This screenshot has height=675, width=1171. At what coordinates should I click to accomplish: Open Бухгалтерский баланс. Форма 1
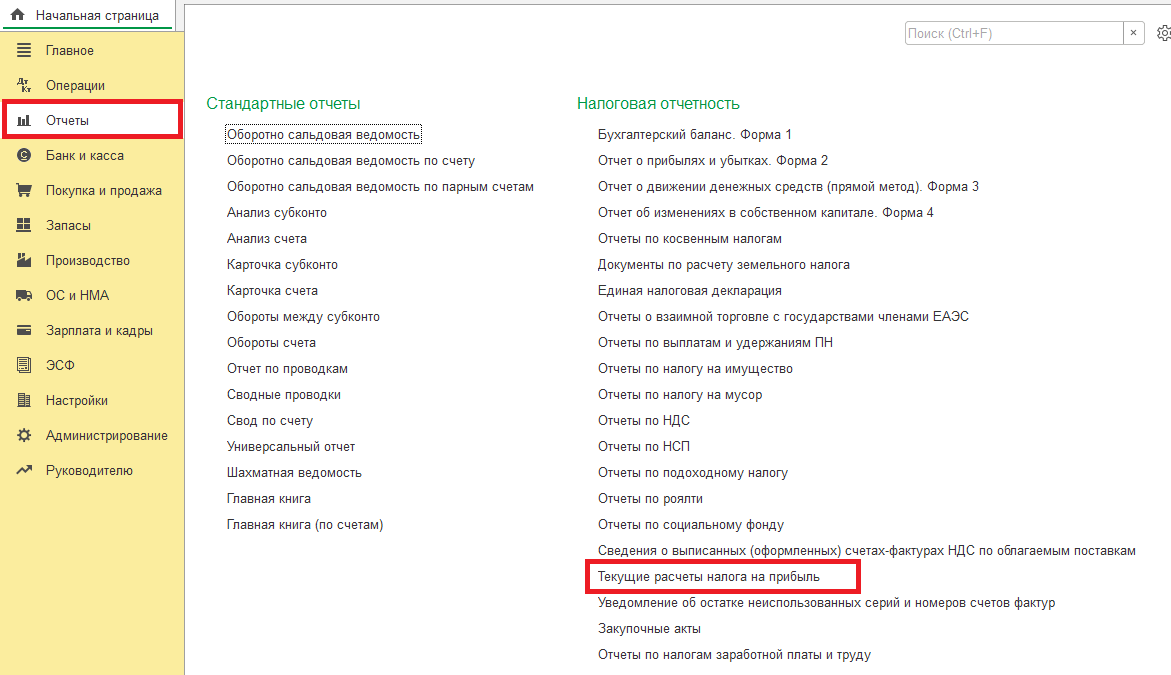tap(694, 135)
